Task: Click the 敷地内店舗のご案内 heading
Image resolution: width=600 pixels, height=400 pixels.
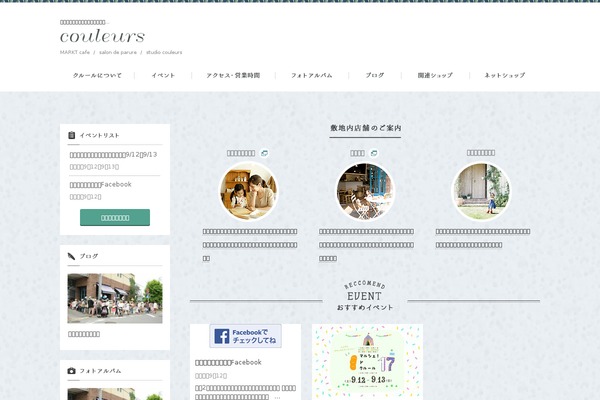Action: point(365,128)
